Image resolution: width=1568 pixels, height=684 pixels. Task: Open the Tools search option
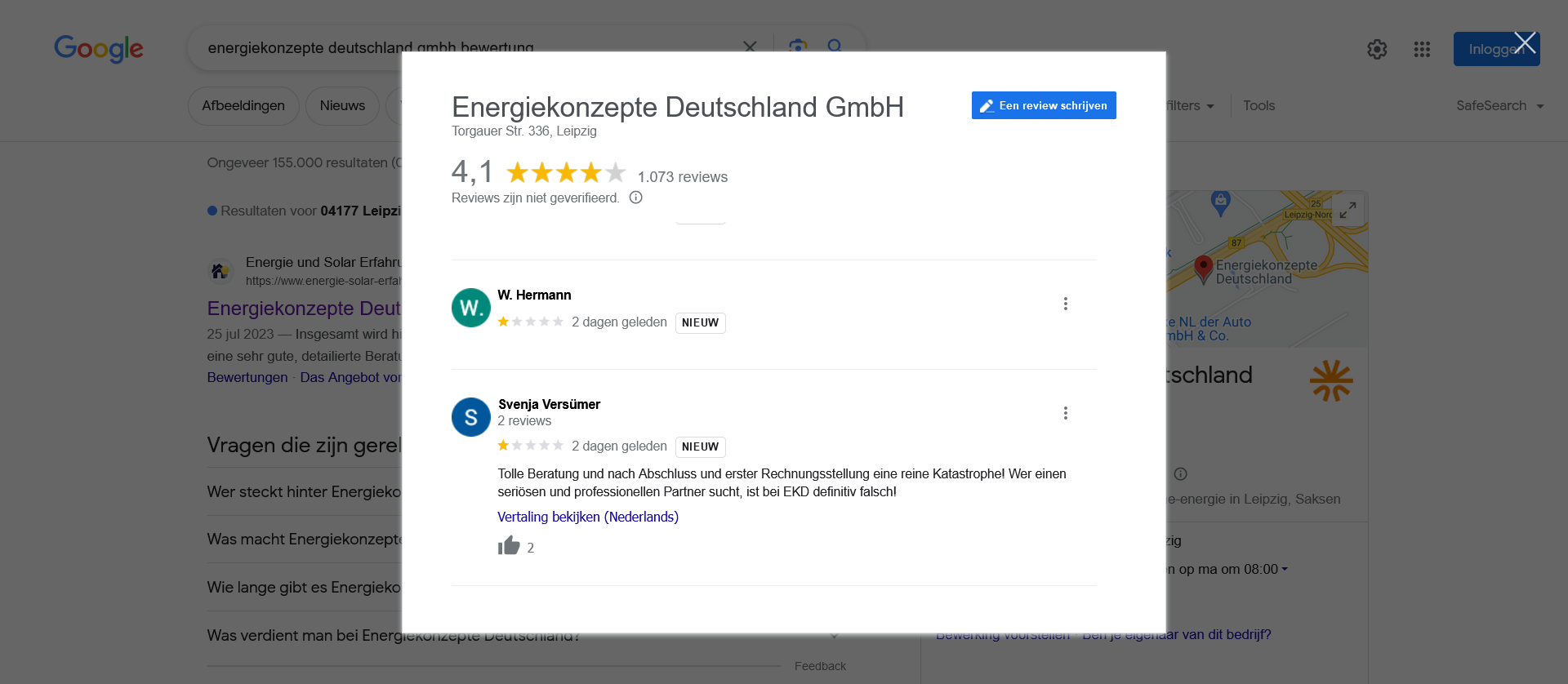1258,106
